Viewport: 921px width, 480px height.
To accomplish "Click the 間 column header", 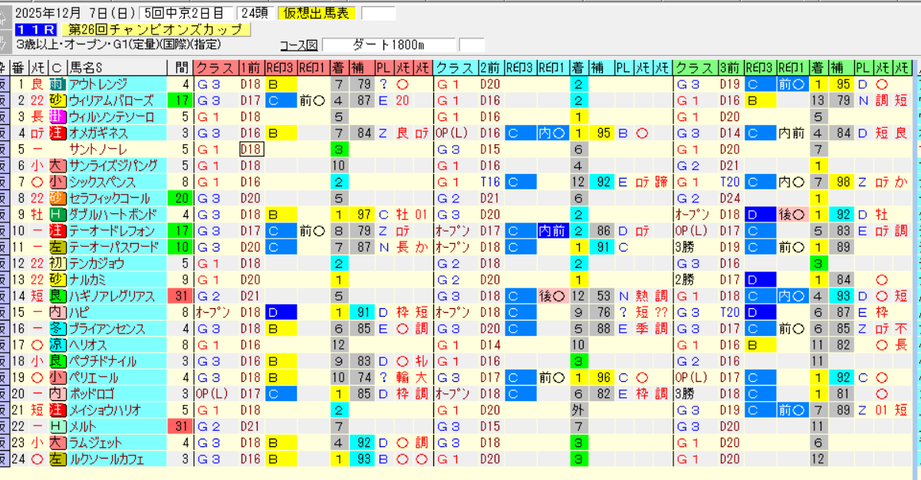I will [x=180, y=68].
